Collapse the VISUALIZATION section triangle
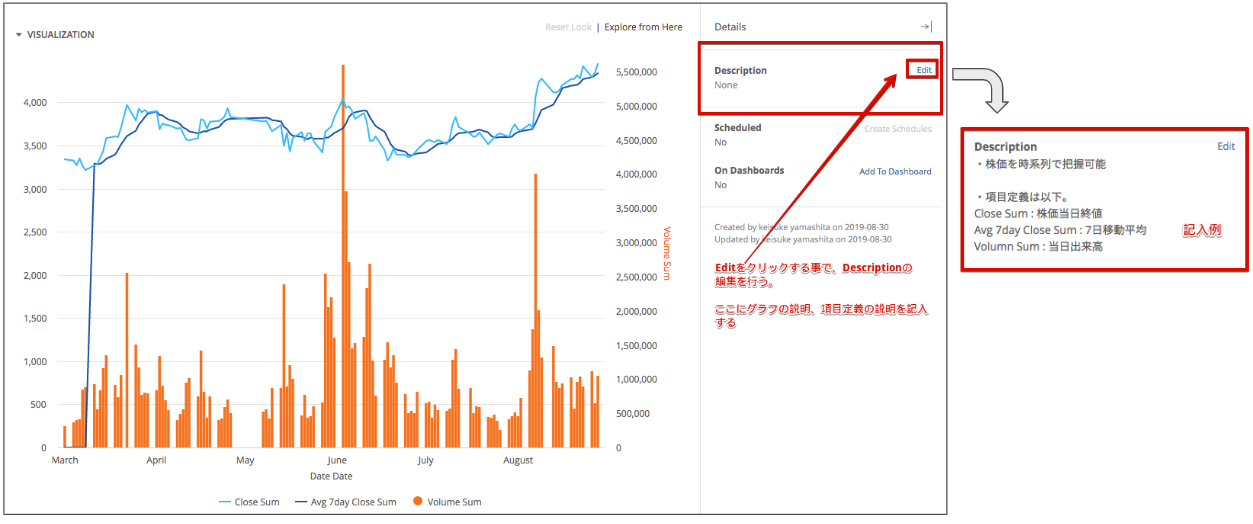This screenshot has height=524, width=1253. tap(19, 35)
